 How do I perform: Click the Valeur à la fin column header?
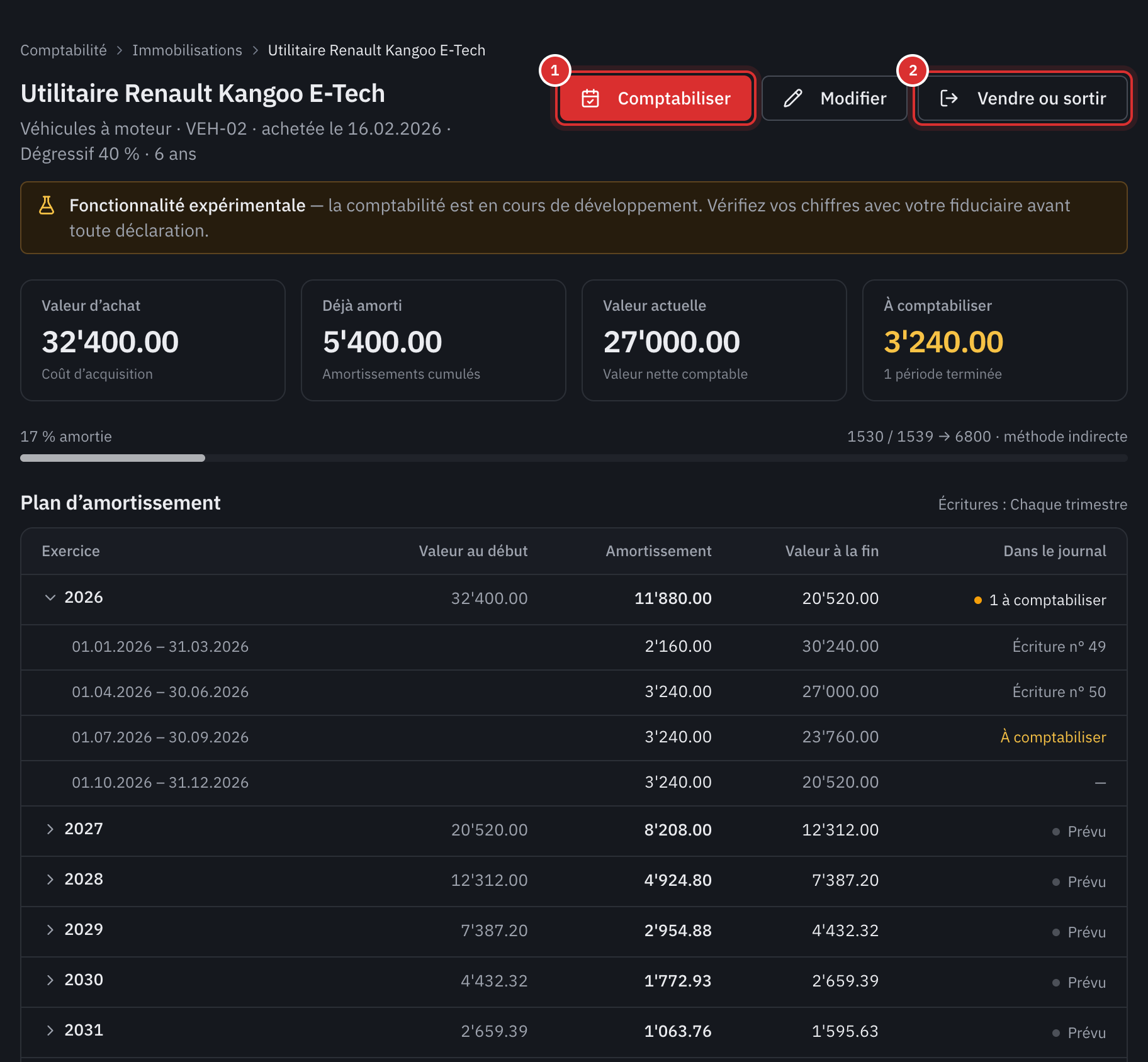pyautogui.click(x=831, y=551)
